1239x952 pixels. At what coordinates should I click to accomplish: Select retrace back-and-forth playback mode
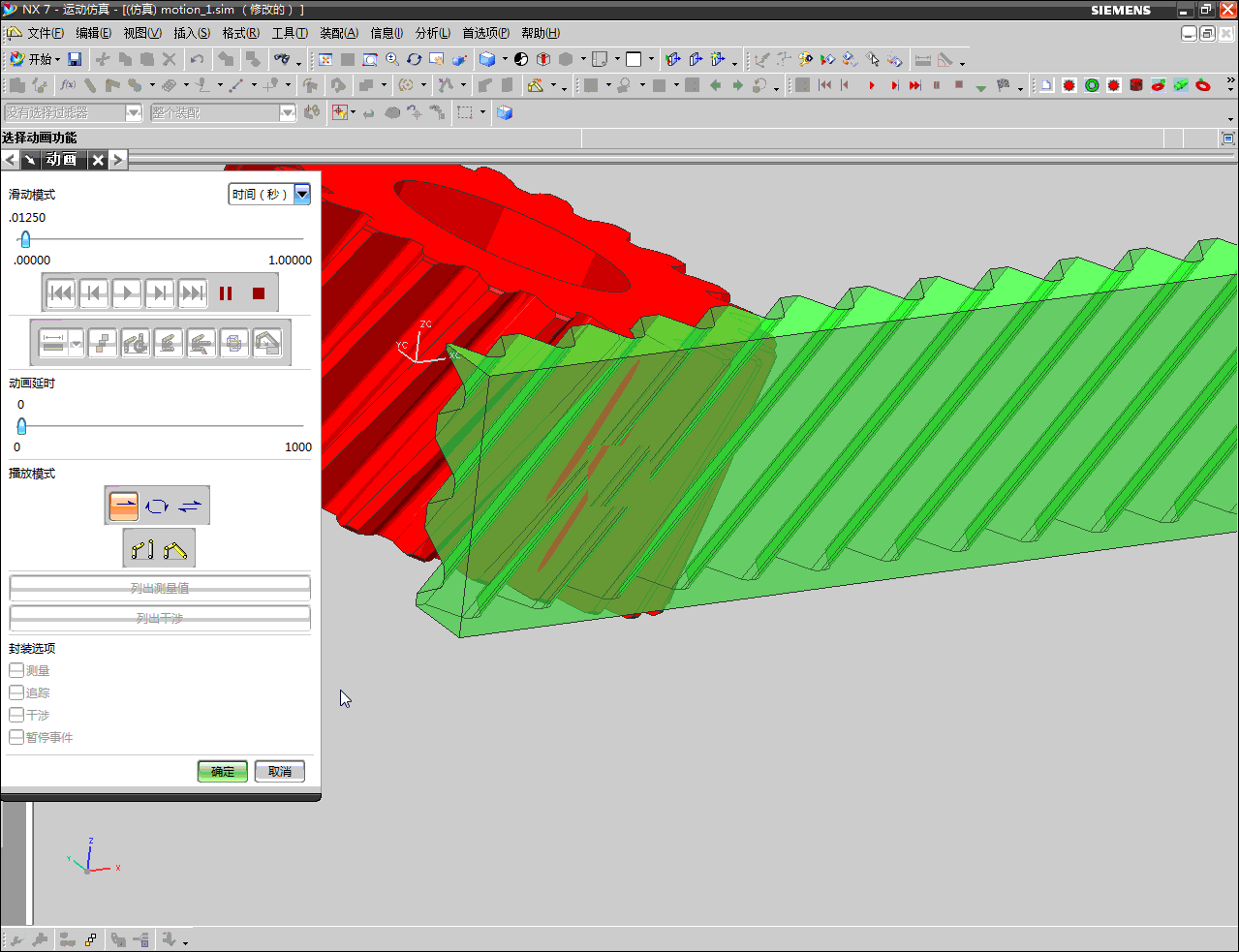click(190, 506)
